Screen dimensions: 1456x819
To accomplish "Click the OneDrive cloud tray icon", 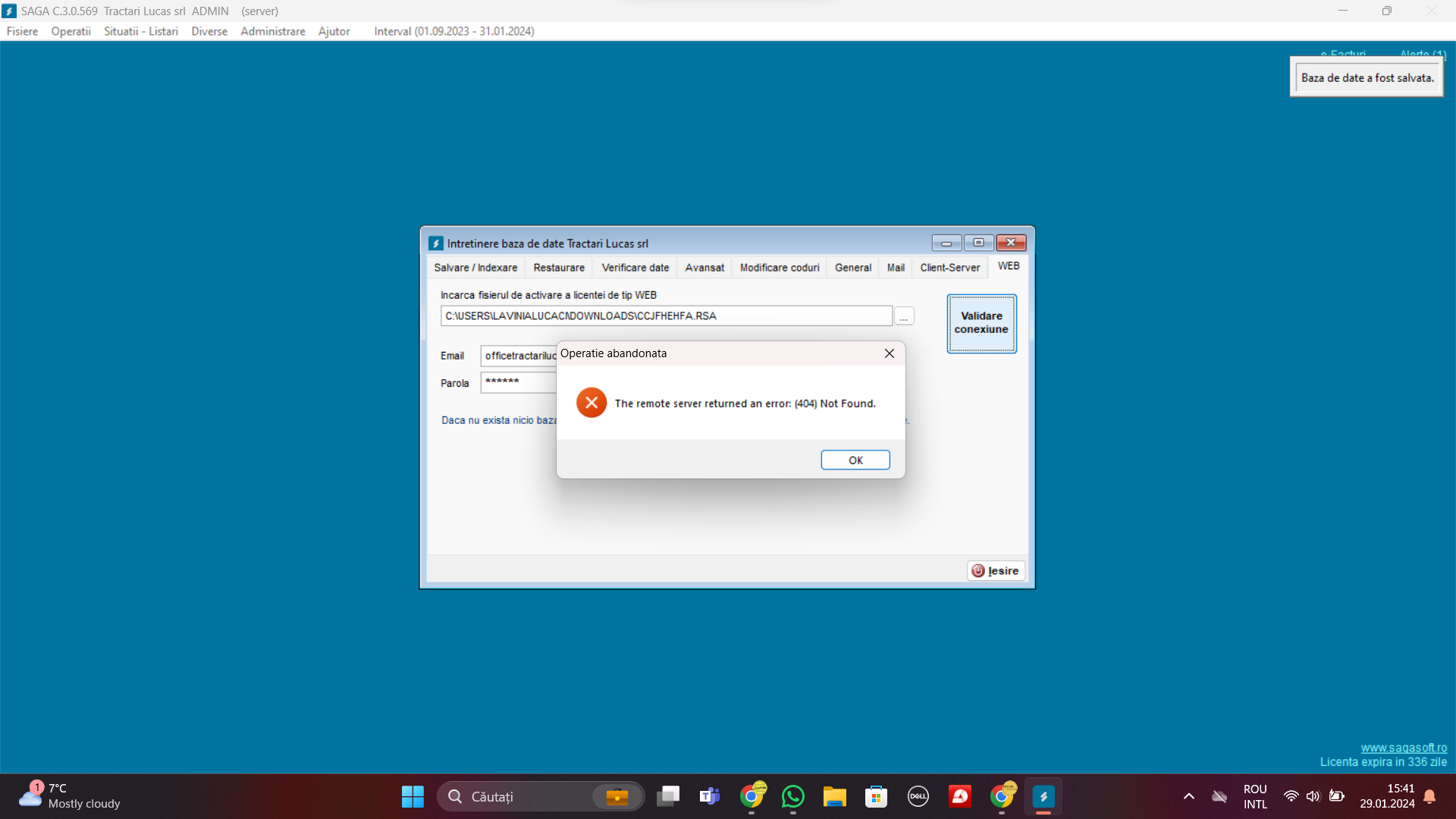I will [1219, 796].
